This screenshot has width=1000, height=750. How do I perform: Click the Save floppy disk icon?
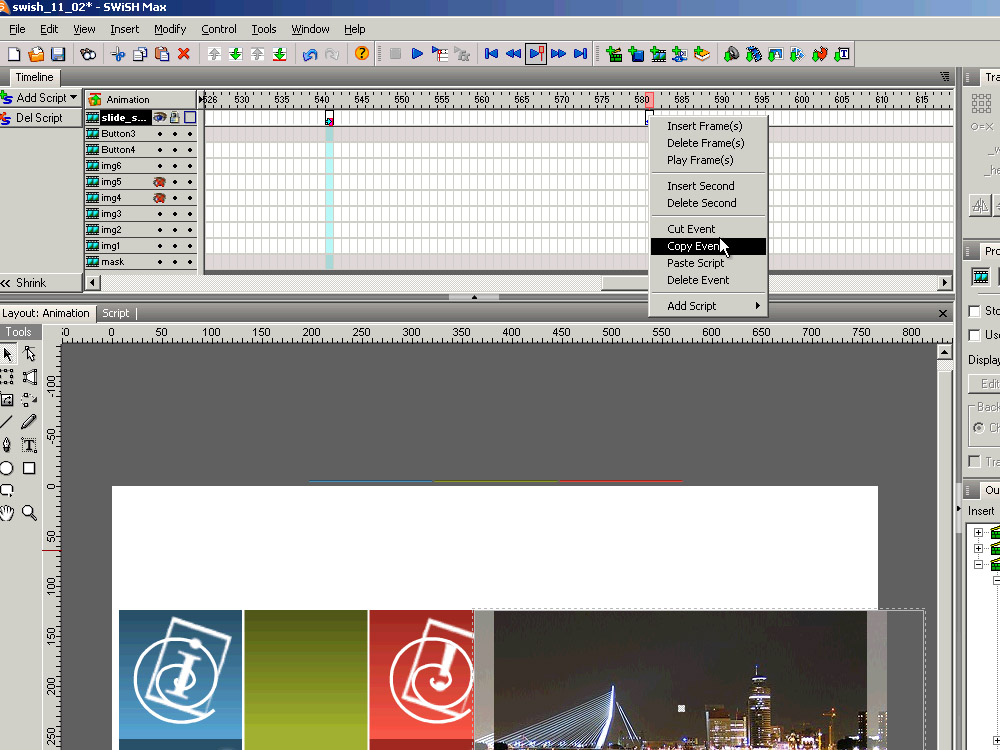coord(58,54)
